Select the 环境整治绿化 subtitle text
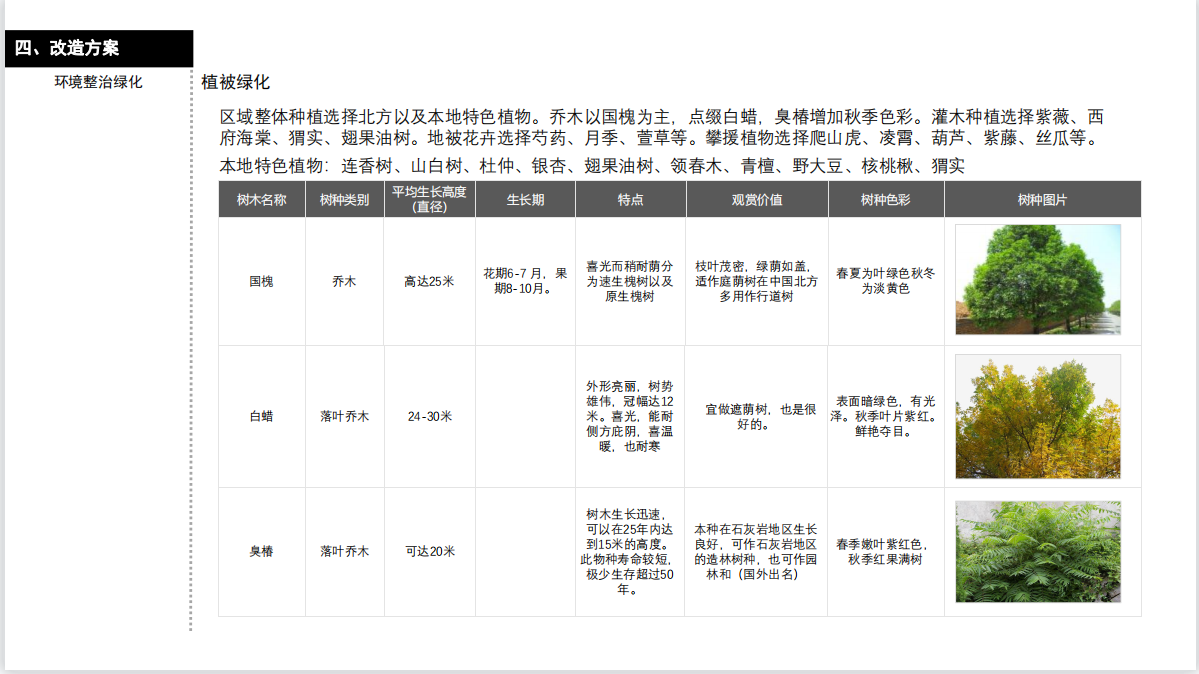Image resolution: width=1199 pixels, height=674 pixels. pyautogui.click(x=98, y=82)
